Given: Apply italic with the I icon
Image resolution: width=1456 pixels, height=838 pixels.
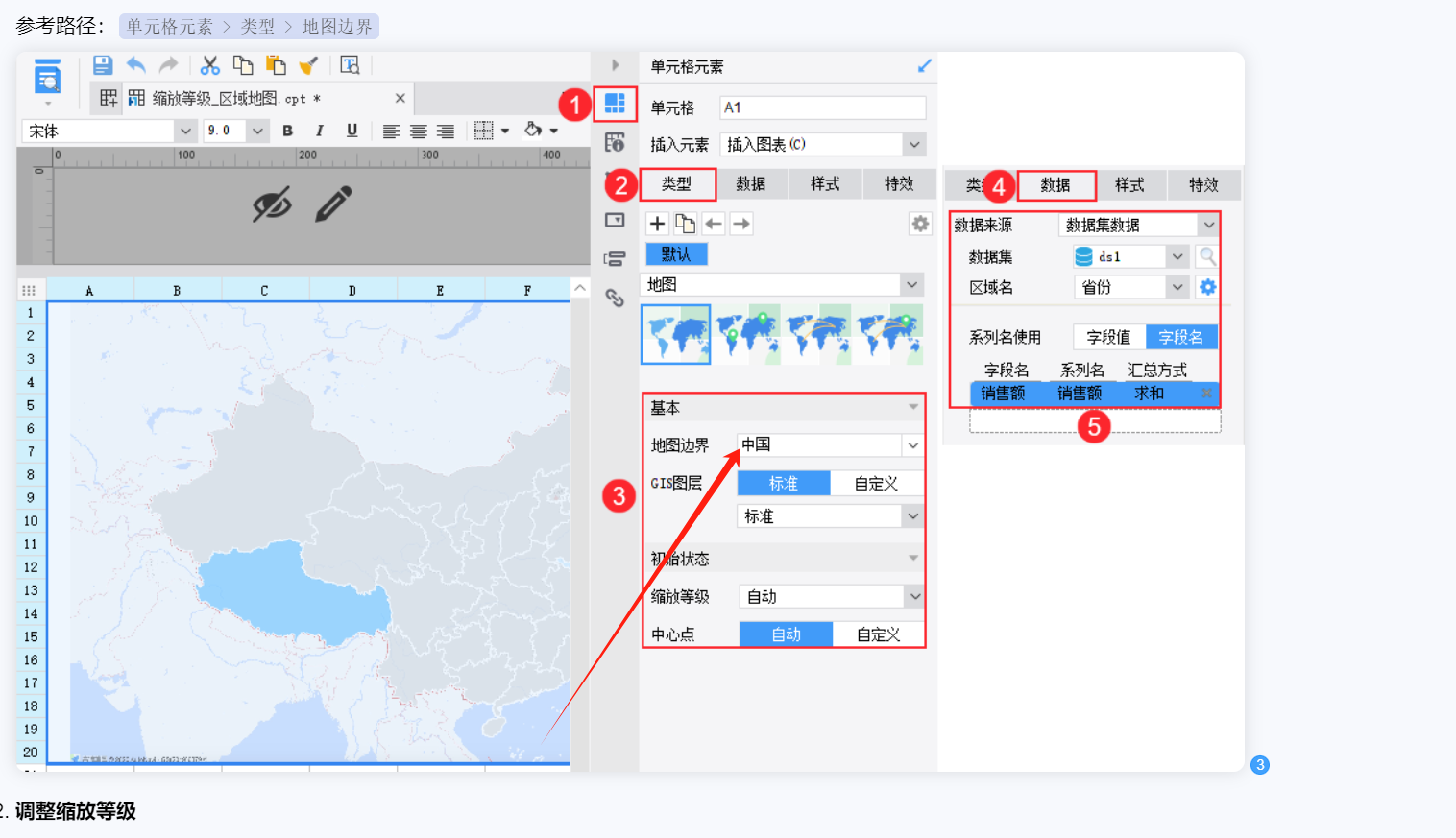Looking at the screenshot, I should pos(320,131).
